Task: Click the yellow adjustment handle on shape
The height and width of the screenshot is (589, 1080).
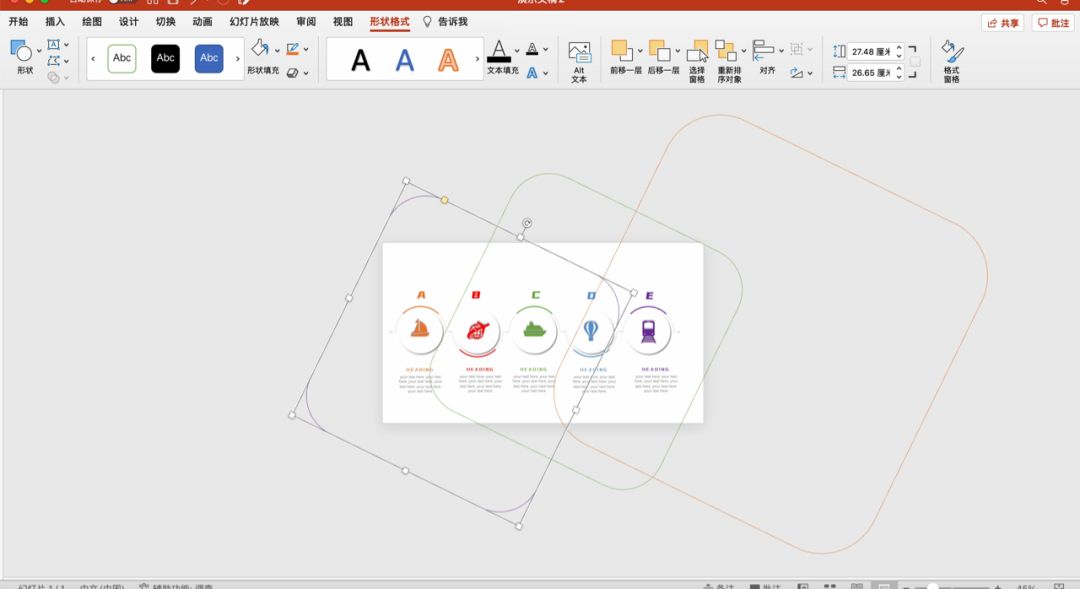Action: 444,200
